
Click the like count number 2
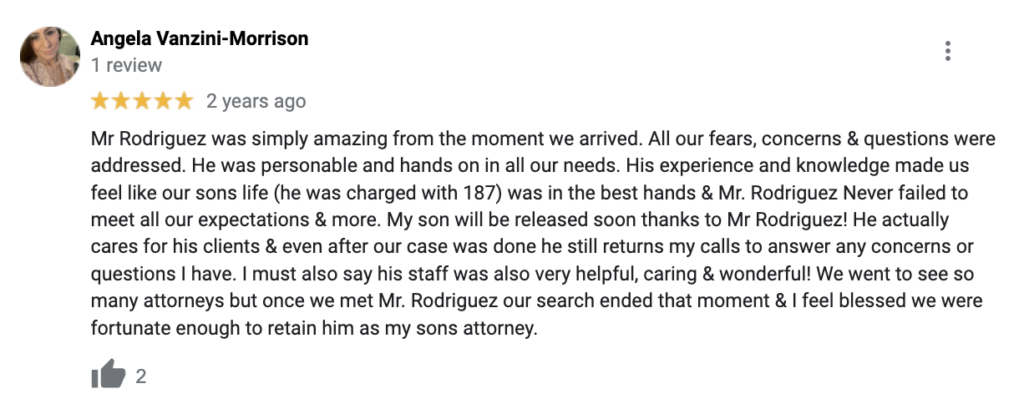tap(141, 377)
